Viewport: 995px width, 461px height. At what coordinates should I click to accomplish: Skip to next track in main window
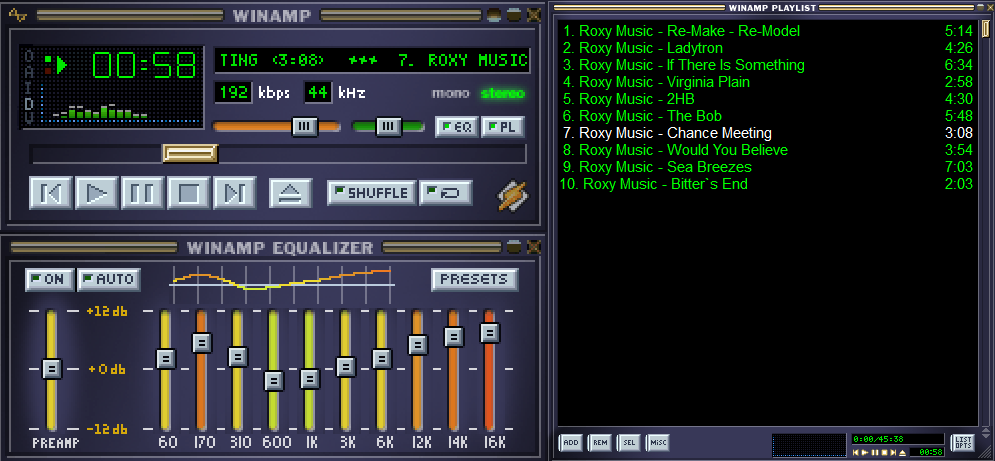[235, 192]
